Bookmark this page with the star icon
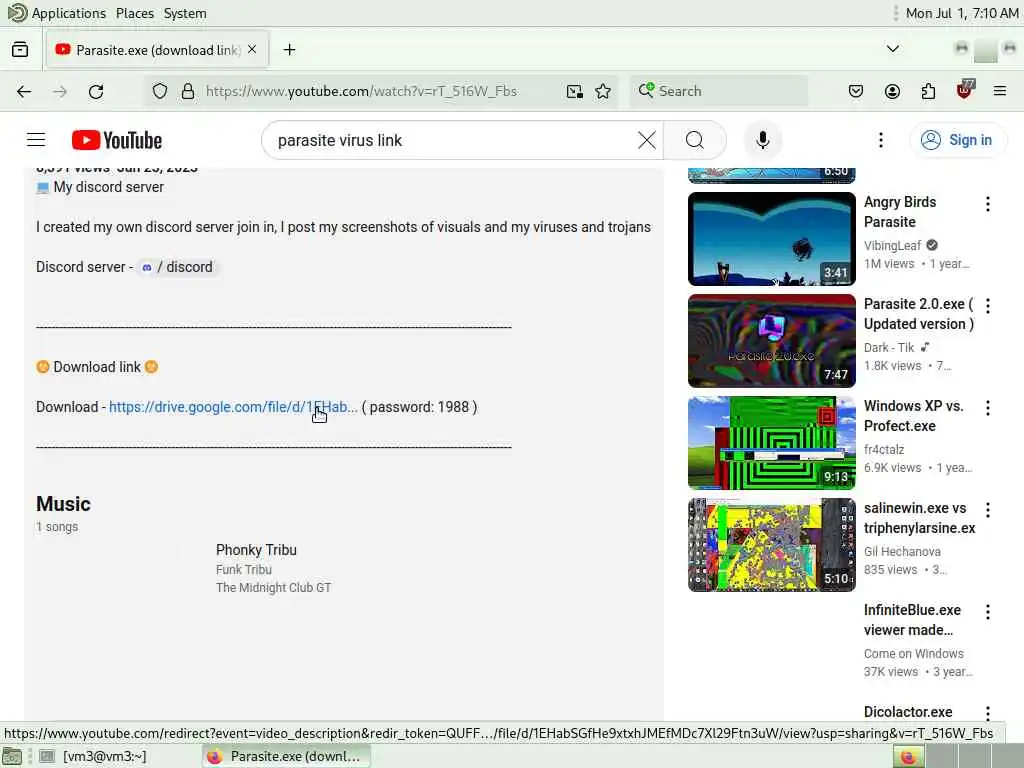Image resolution: width=1024 pixels, height=768 pixels. coord(603,91)
